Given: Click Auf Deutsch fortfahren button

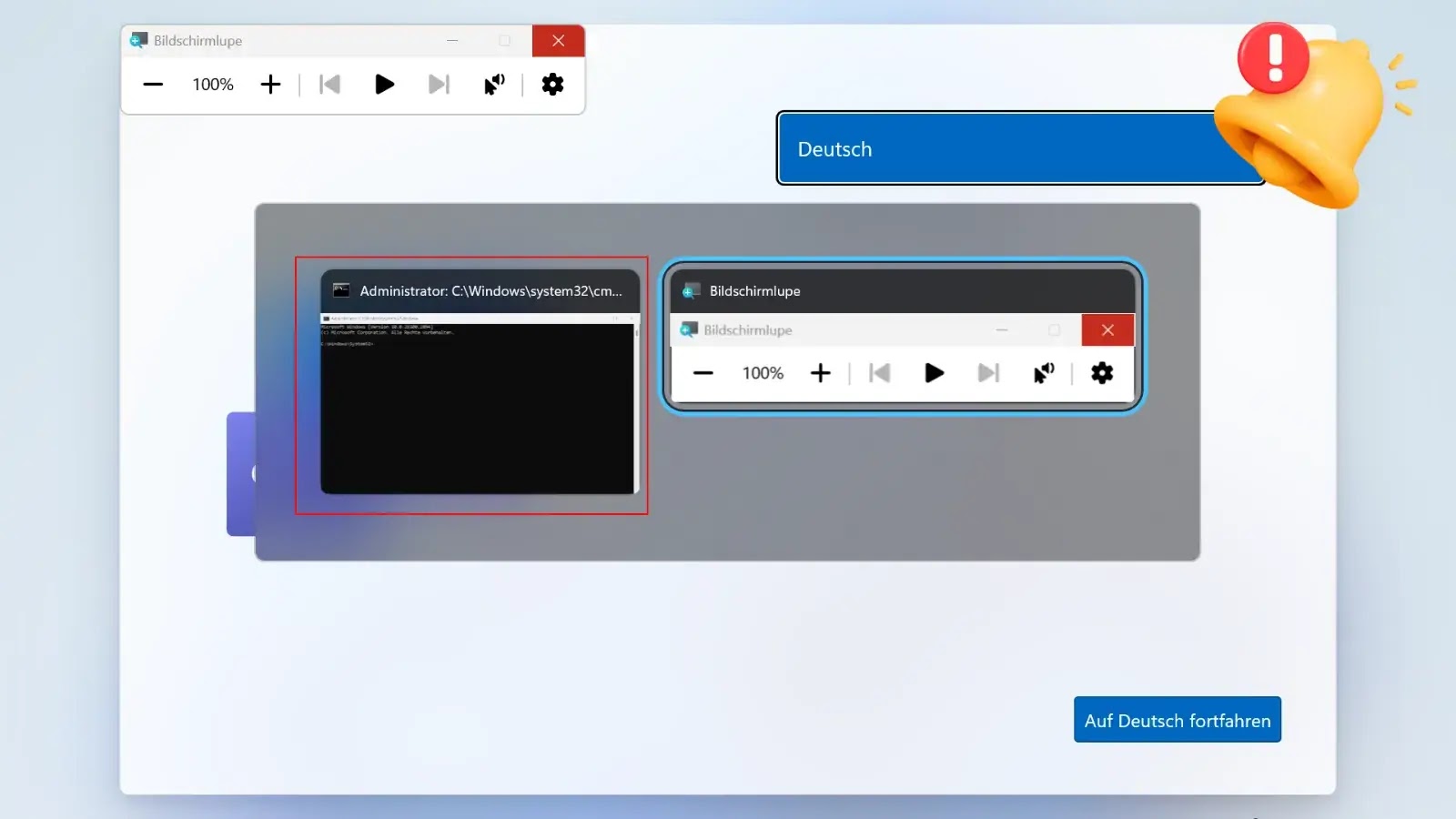Looking at the screenshot, I should click(1177, 720).
